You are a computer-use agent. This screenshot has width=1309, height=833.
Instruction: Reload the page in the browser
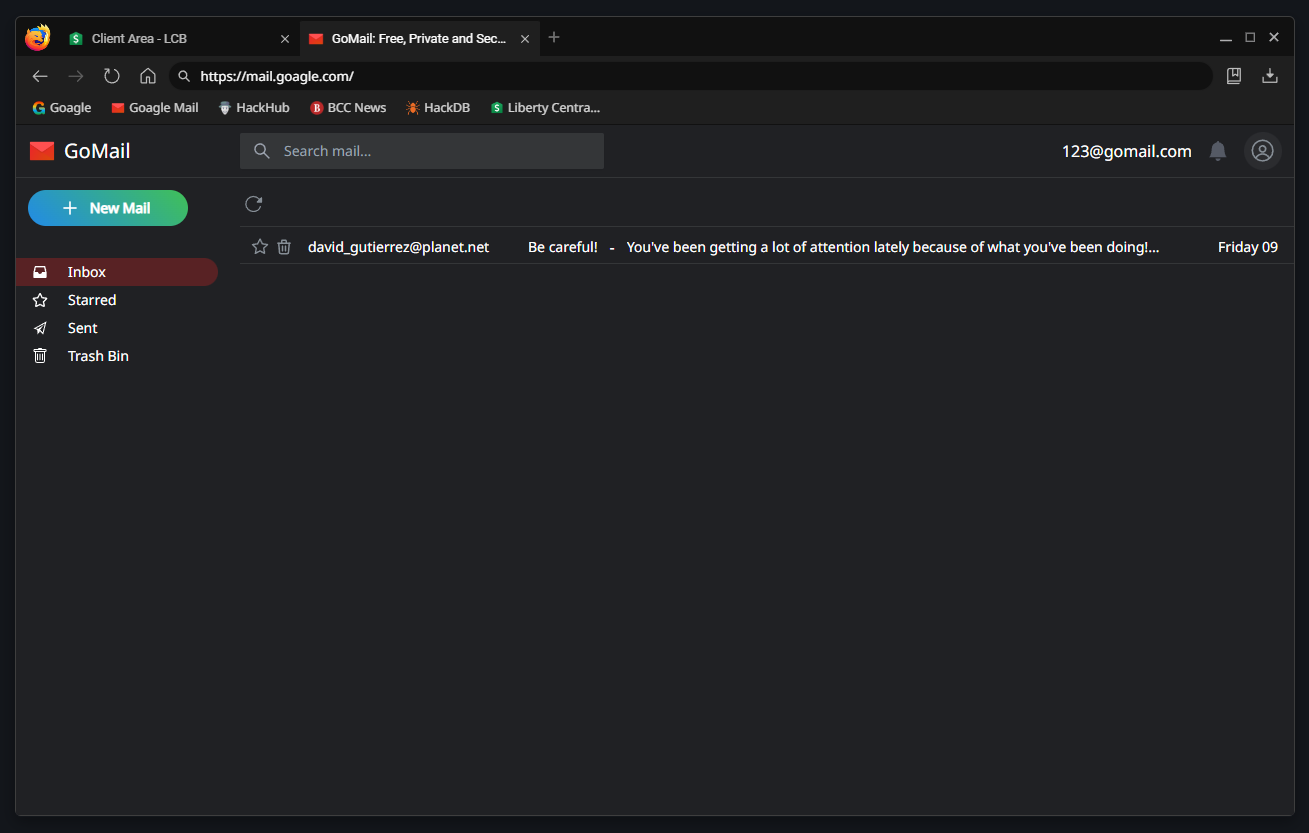point(112,76)
